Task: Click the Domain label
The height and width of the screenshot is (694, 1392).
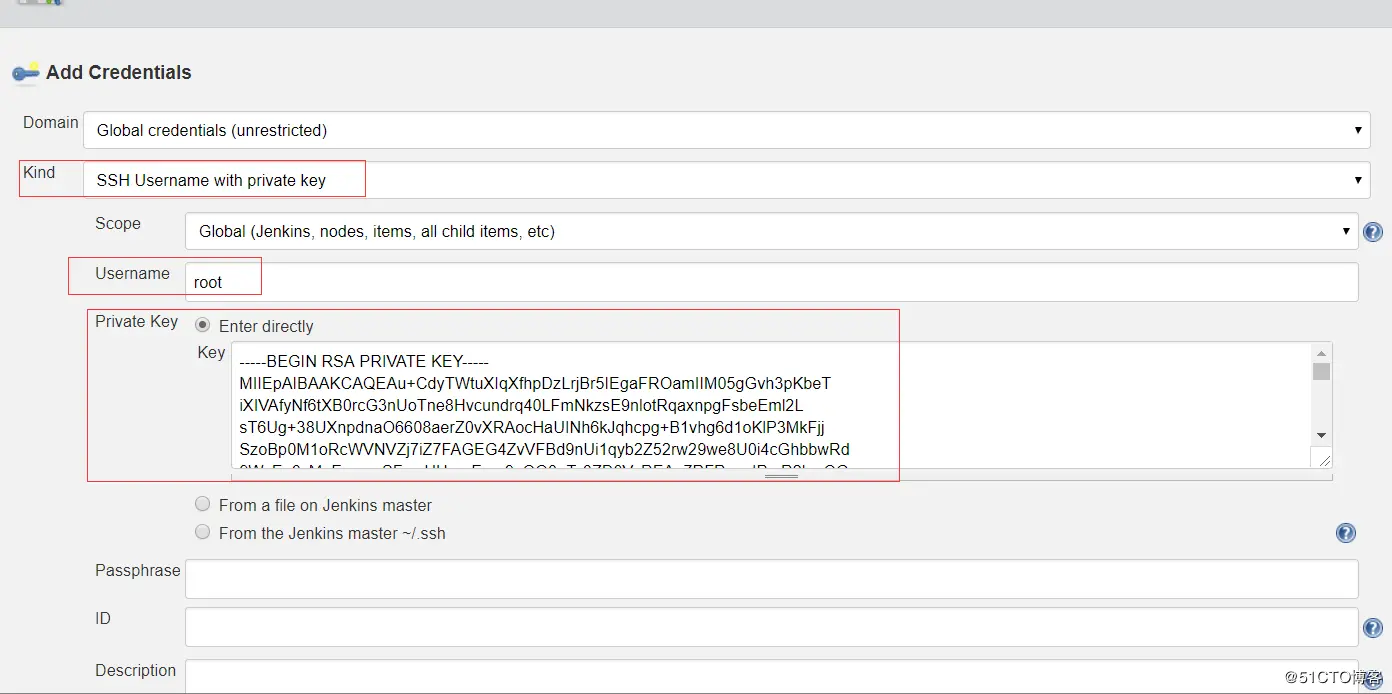Action: pyautogui.click(x=51, y=122)
